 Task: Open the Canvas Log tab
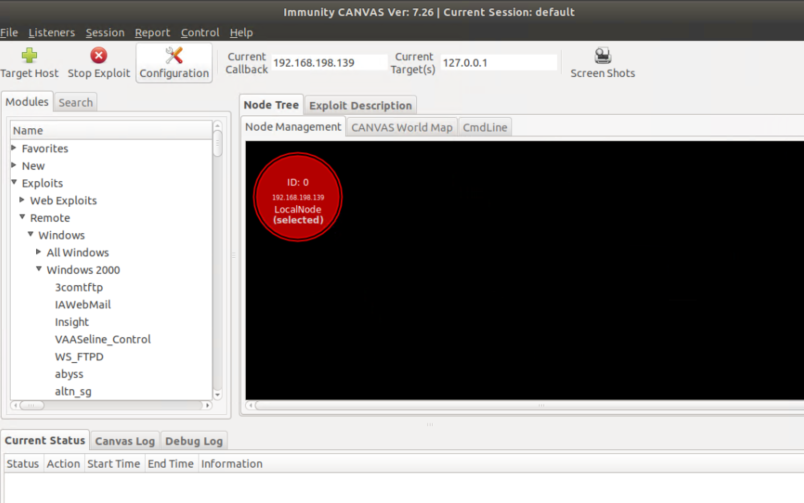pyautogui.click(x=125, y=441)
